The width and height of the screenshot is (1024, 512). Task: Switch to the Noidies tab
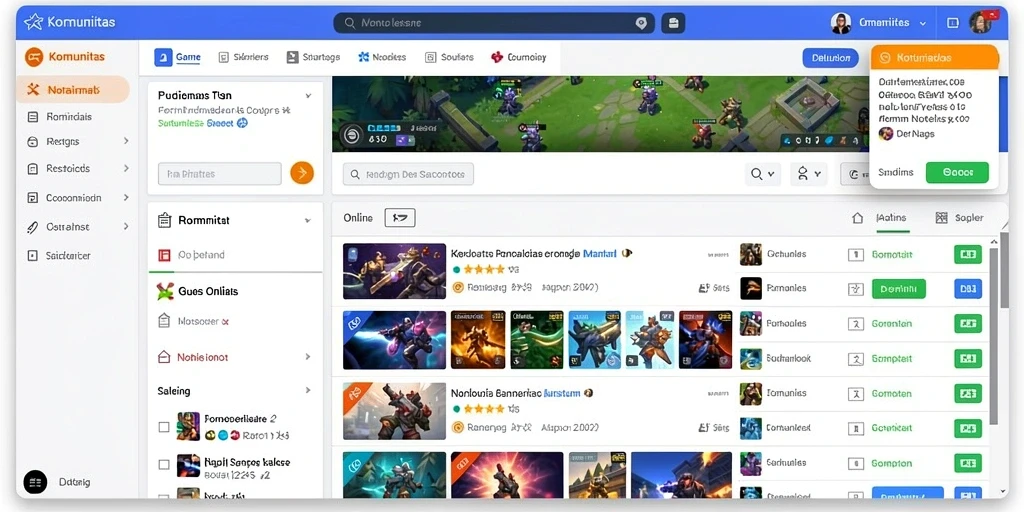coord(382,57)
